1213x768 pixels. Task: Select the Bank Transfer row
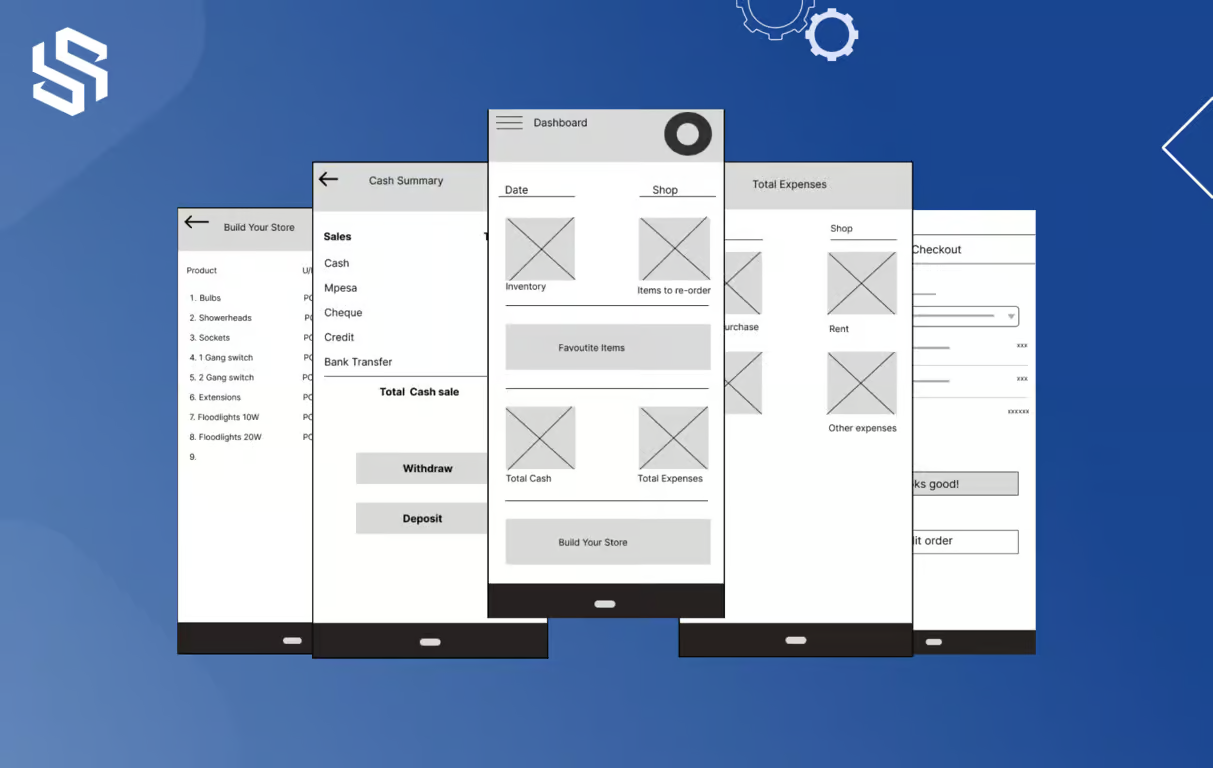click(358, 362)
